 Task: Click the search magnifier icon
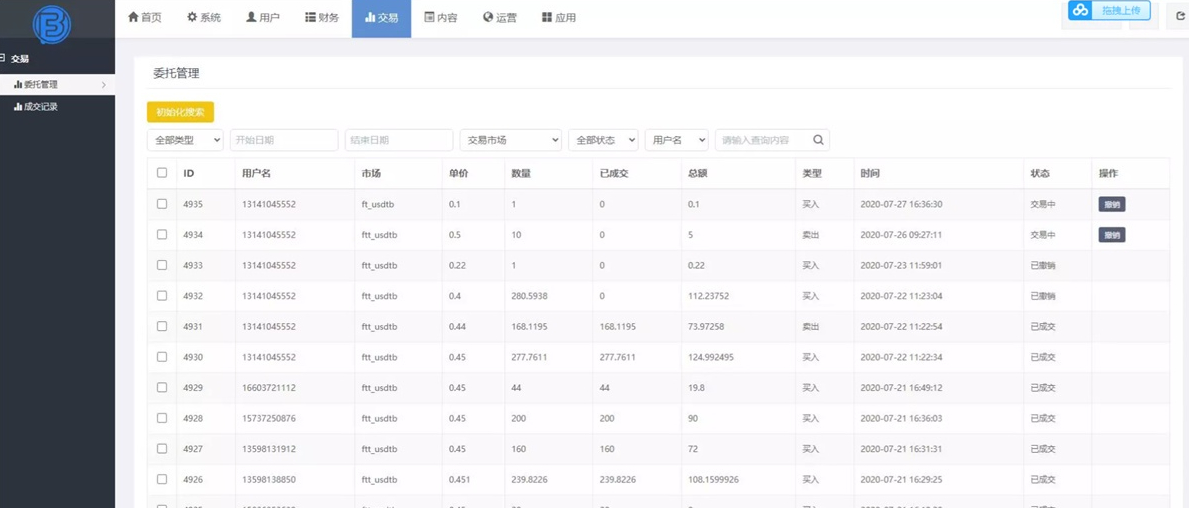[x=818, y=140]
